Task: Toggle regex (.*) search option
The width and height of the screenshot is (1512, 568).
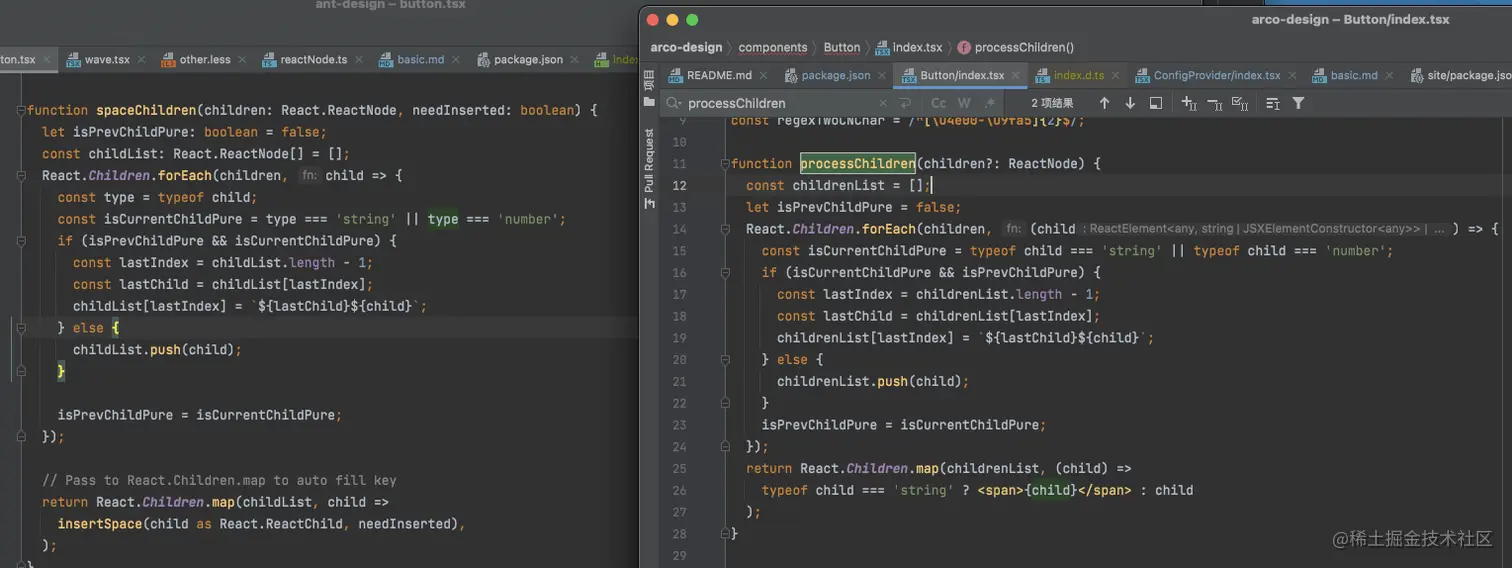Action: point(990,103)
